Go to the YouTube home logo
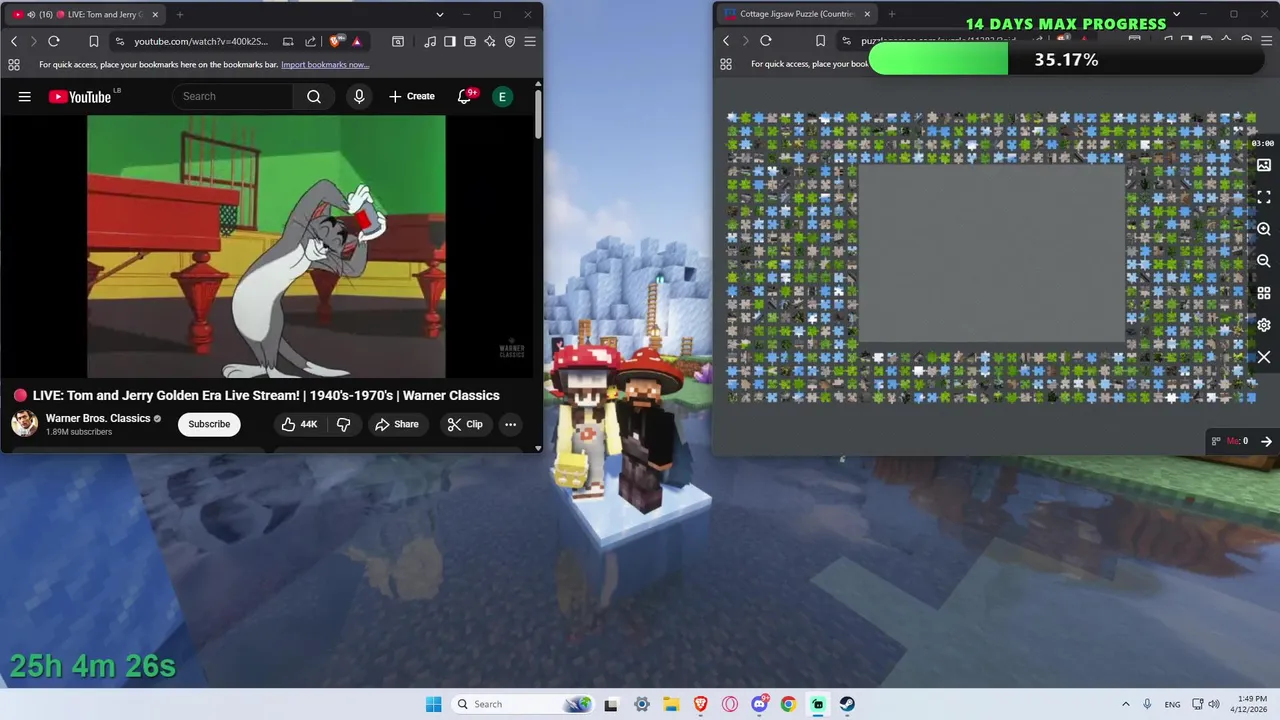The height and width of the screenshot is (720, 1280). 80,97
